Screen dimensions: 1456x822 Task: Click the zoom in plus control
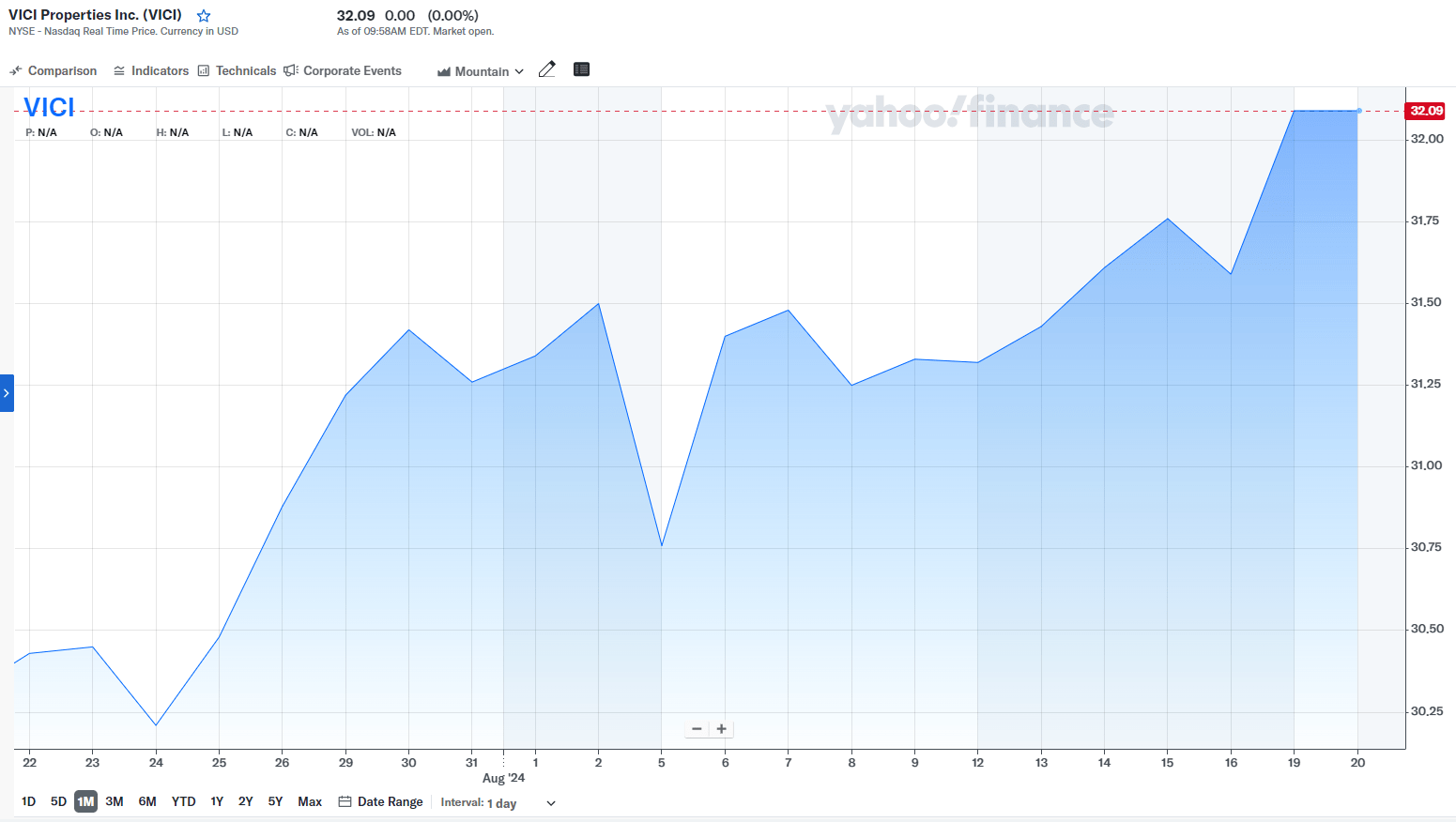[721, 728]
